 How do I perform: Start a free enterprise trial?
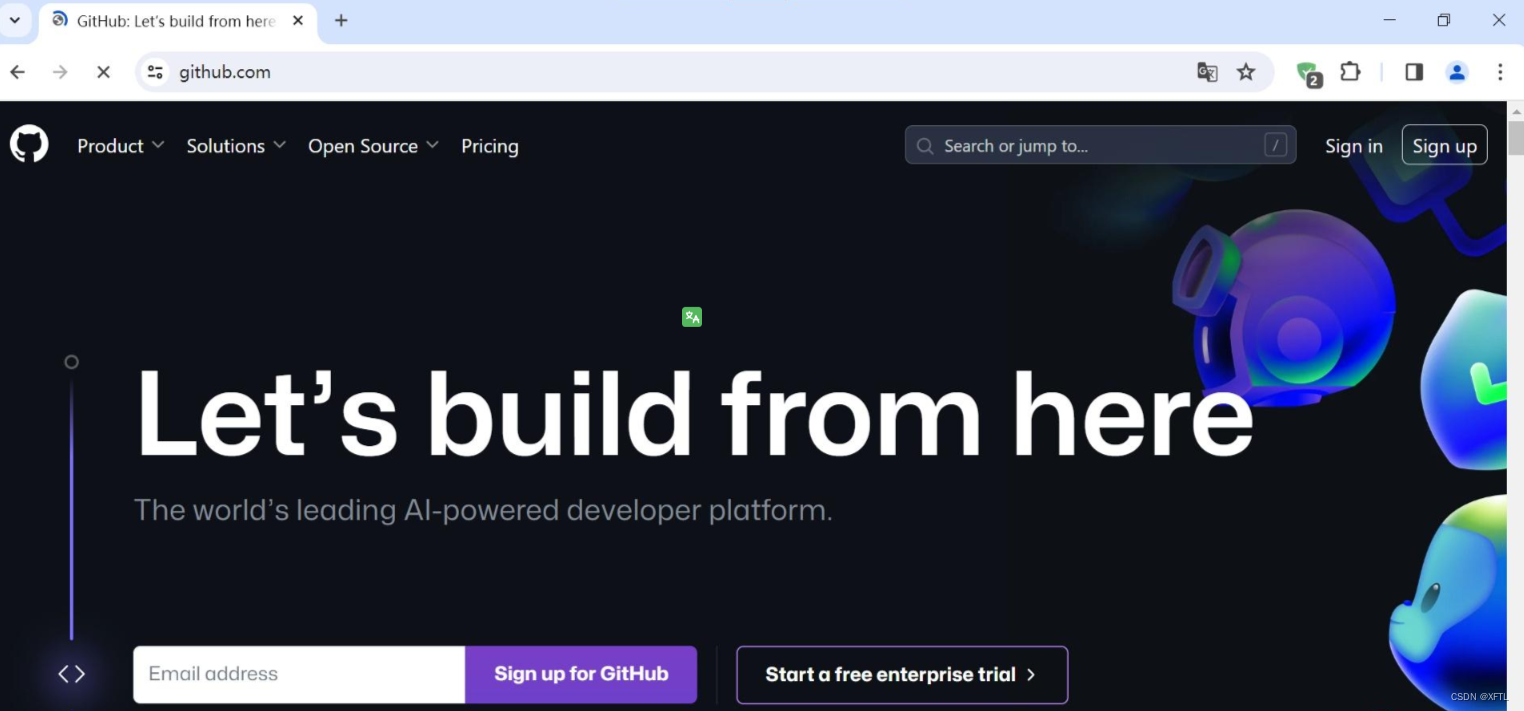click(902, 675)
